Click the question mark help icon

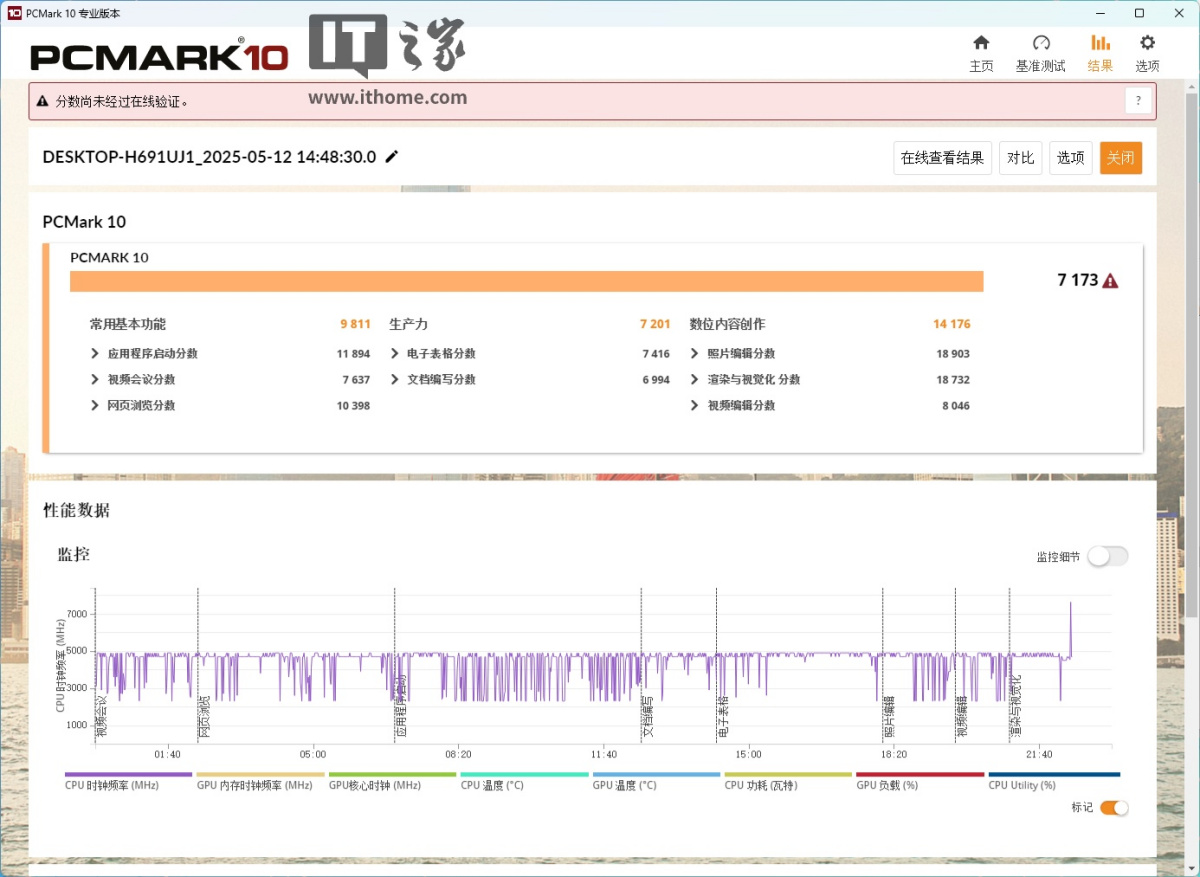[x=1138, y=100]
